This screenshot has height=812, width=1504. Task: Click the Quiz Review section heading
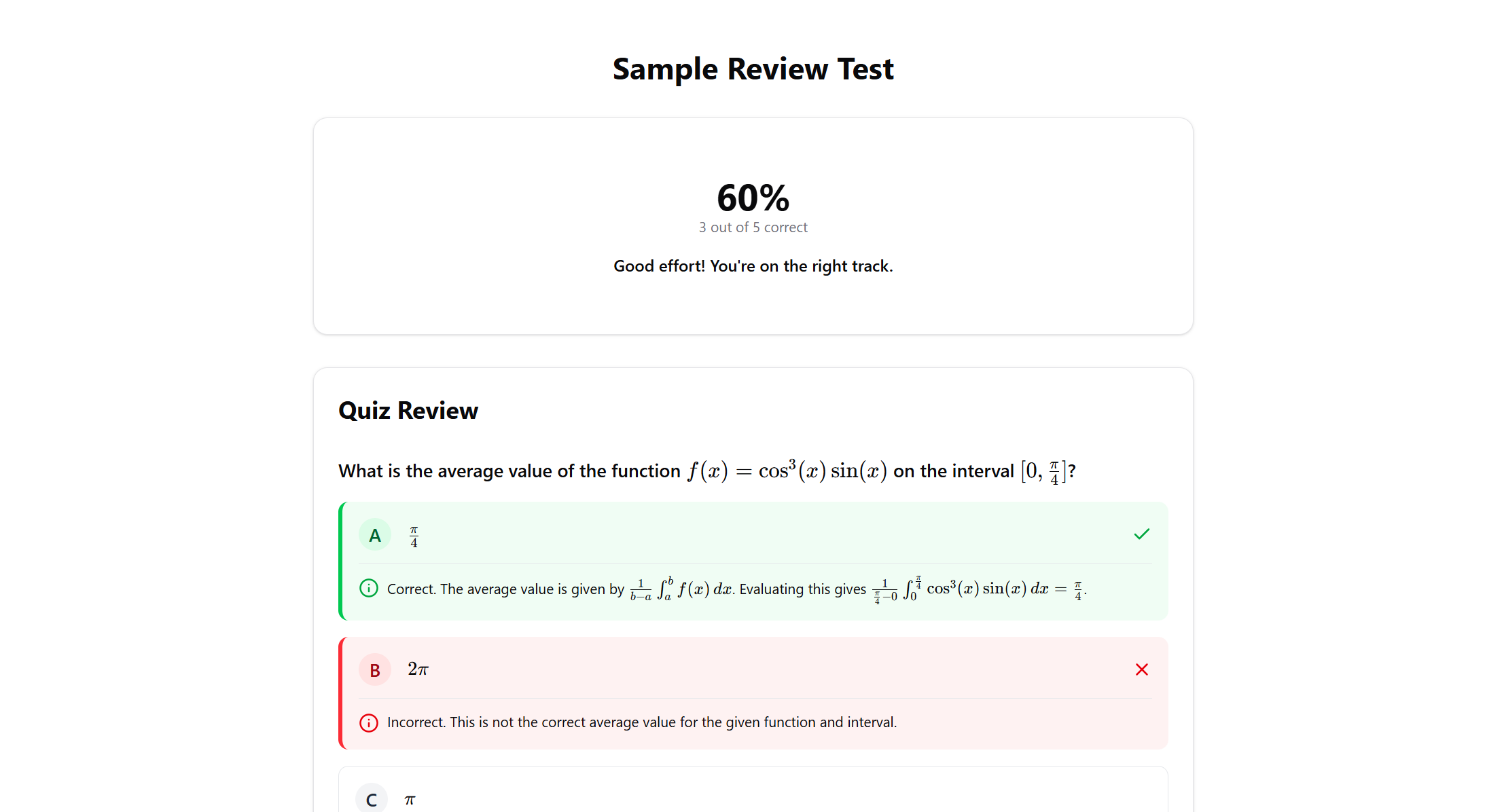pos(408,411)
